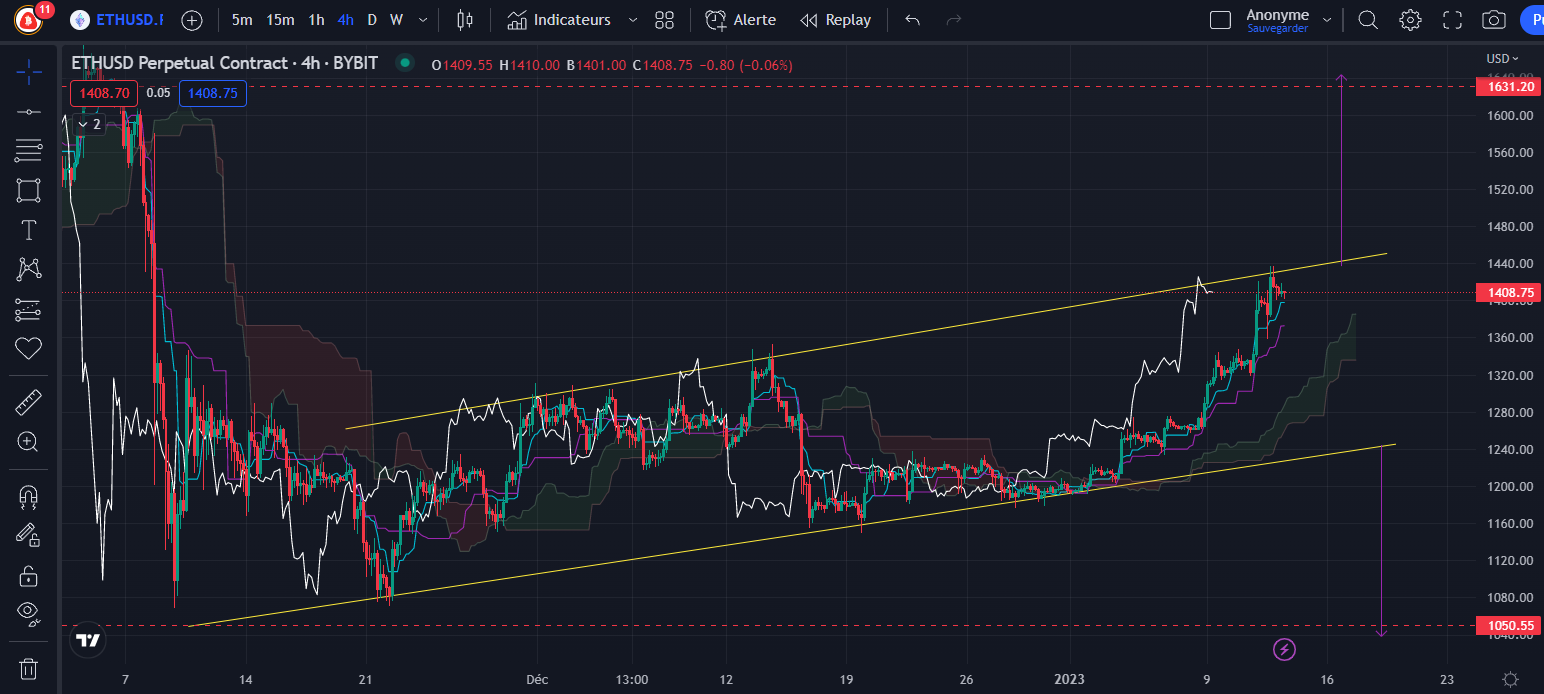Toggle magnet mode on
Viewport: 1544px width, 694px height.
tap(28, 496)
